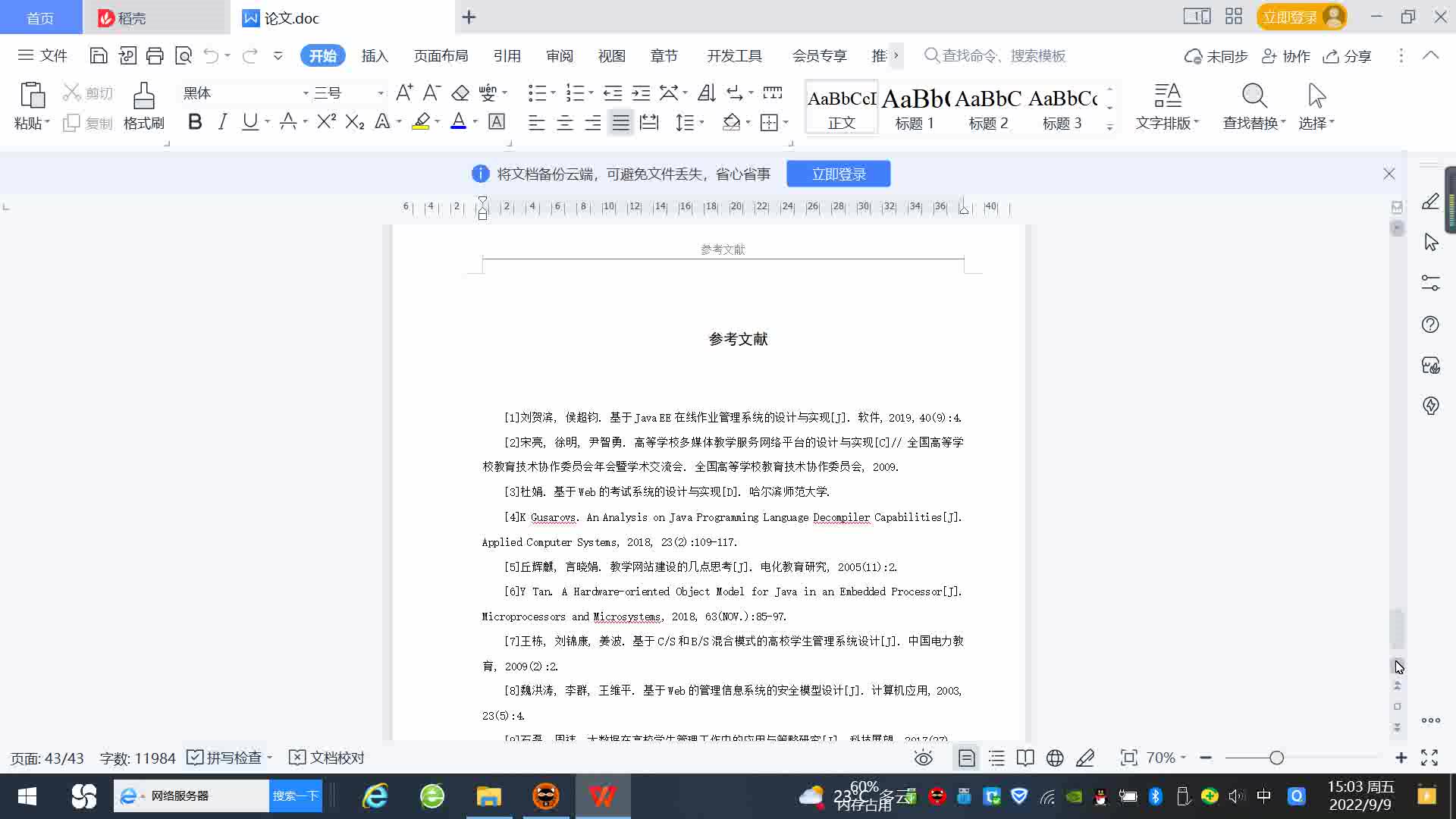Click the bulleted list icon
The width and height of the screenshot is (1456, 819).
click(x=537, y=93)
